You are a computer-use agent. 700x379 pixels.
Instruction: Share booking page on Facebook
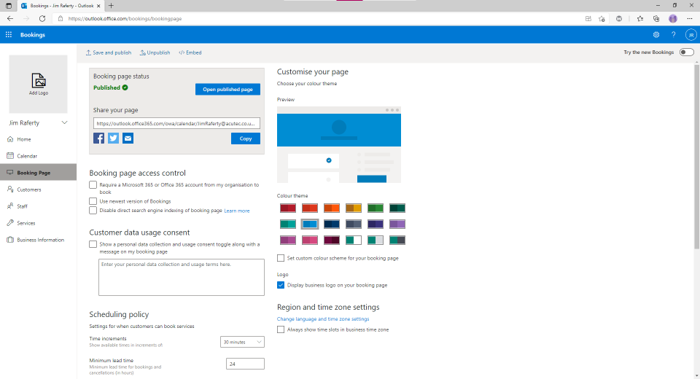tap(99, 138)
